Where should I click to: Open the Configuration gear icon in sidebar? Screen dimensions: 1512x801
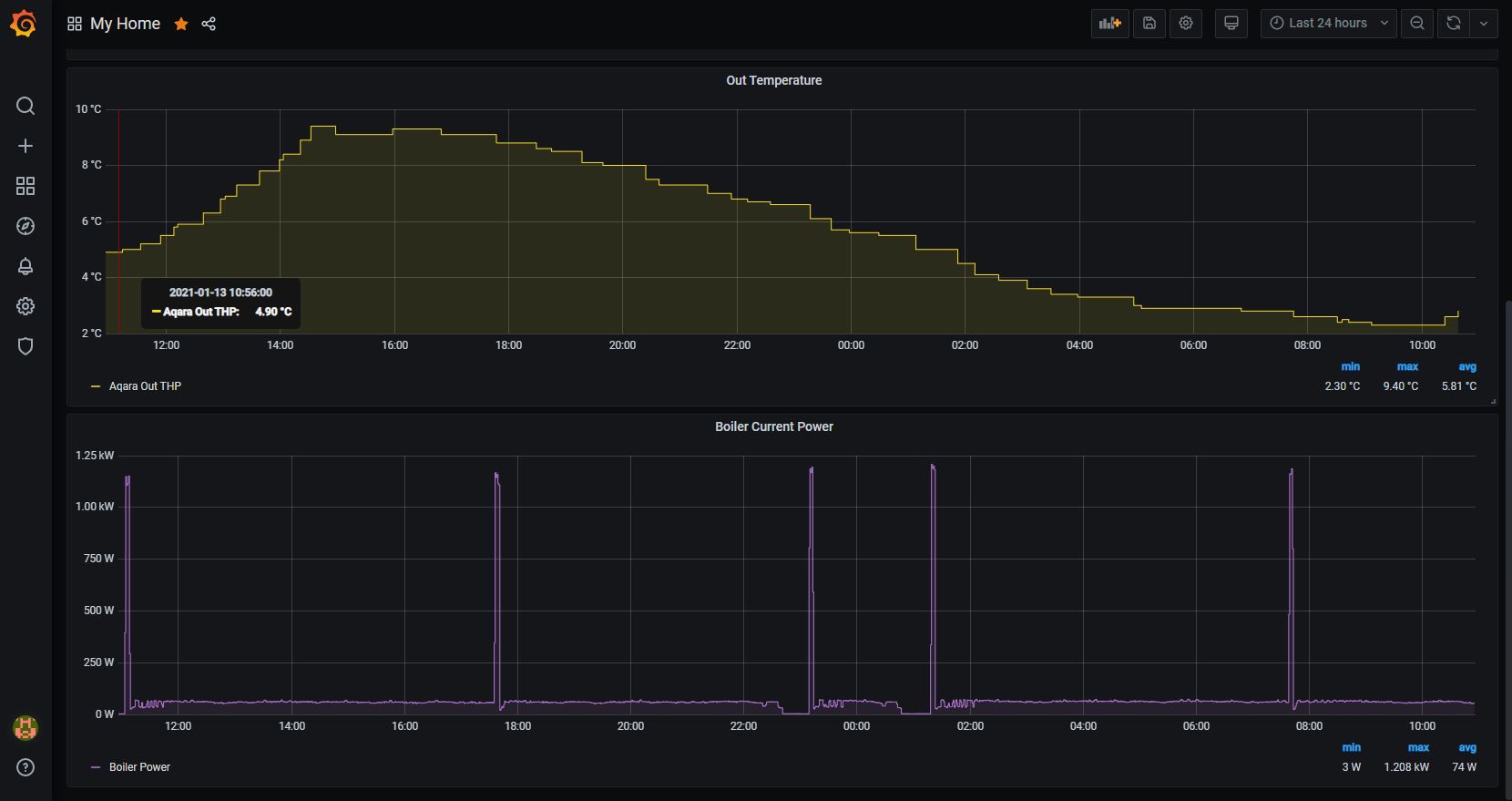pos(26,306)
